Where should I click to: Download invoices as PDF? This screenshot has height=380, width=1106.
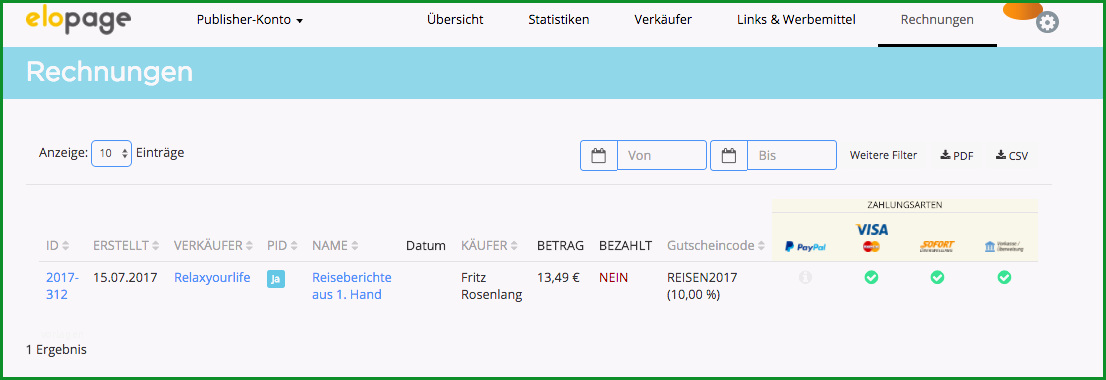[956, 156]
